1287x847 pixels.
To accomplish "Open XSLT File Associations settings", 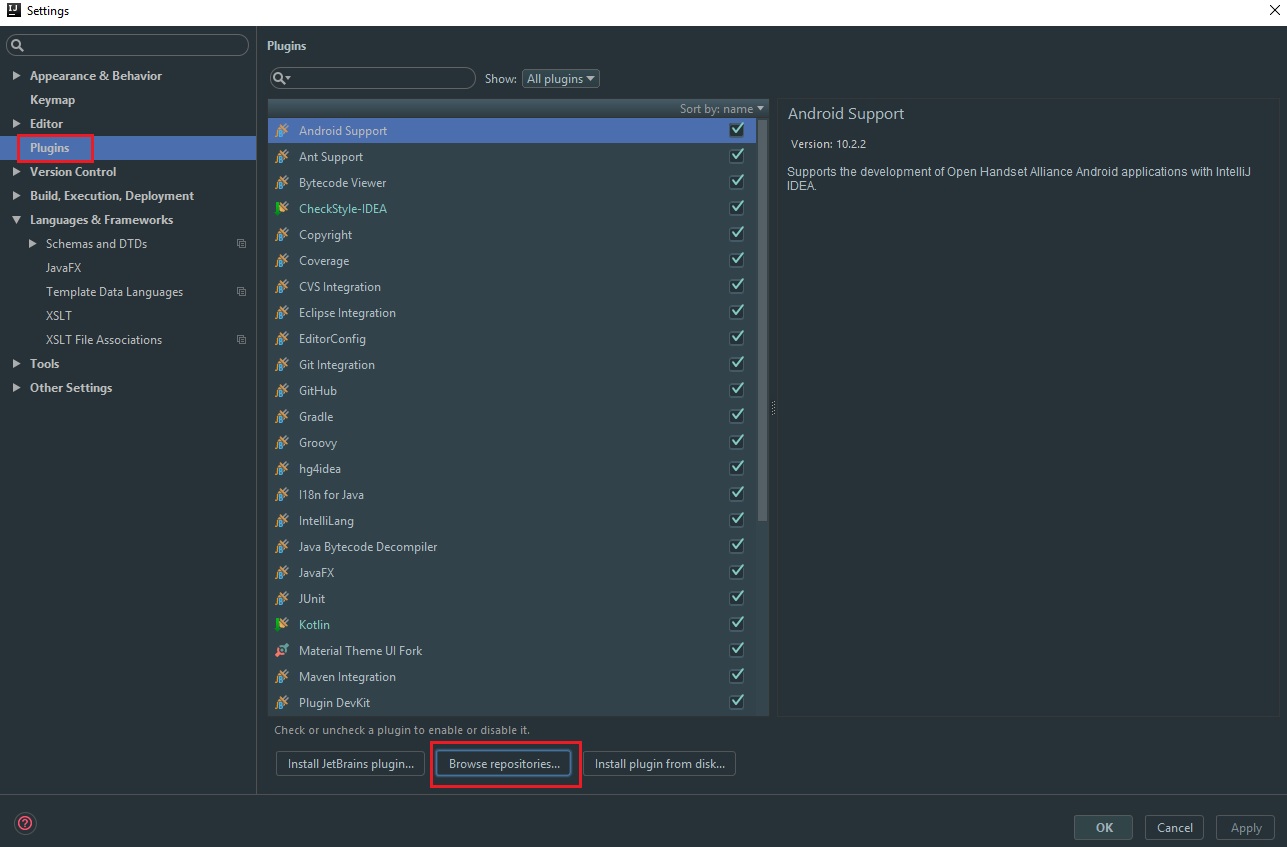I will point(104,340).
